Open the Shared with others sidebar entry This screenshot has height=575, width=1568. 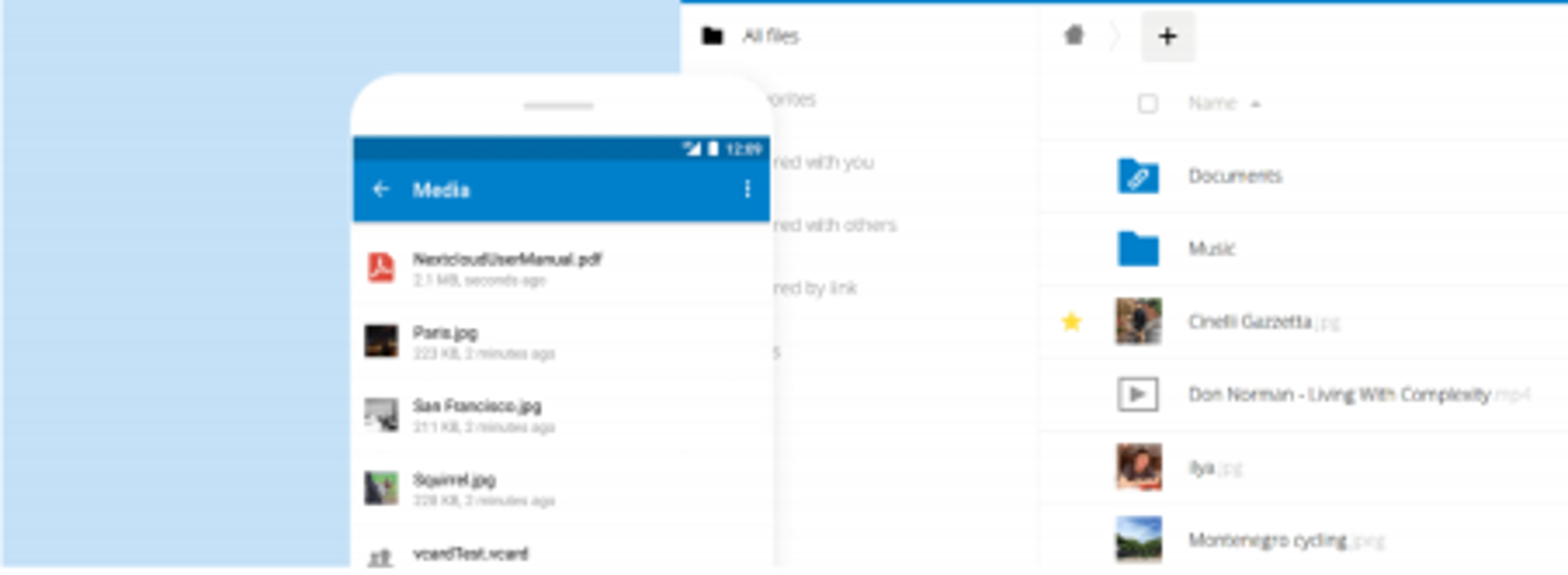point(834,225)
